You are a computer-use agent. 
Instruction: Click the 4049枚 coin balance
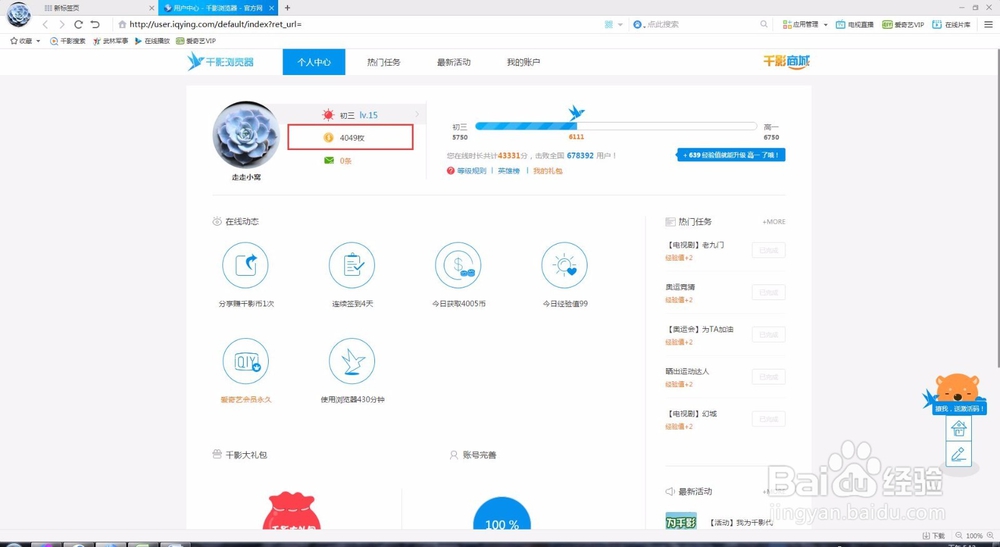(350, 137)
